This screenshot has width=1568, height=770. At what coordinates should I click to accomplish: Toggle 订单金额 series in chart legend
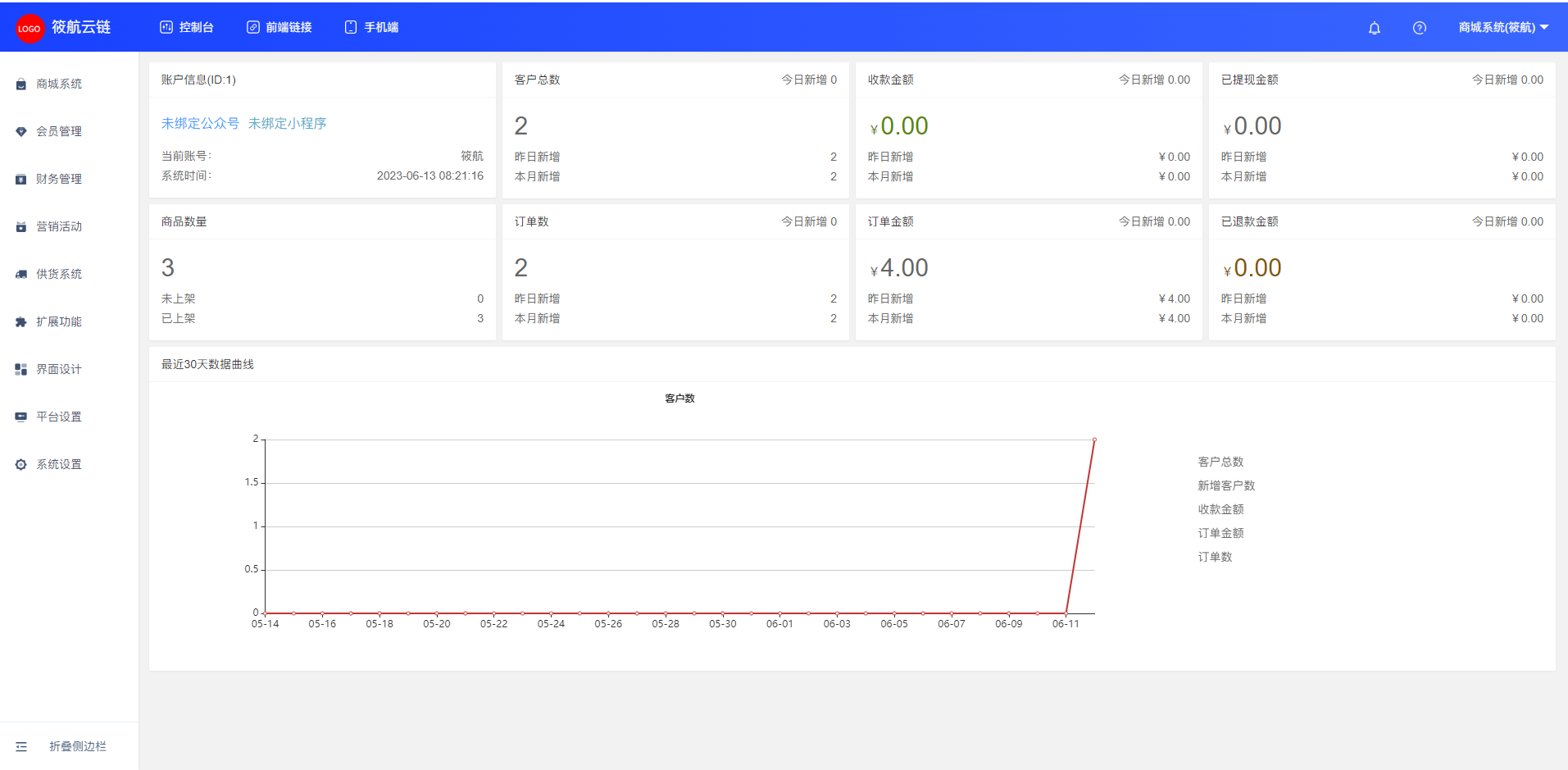[1220, 533]
